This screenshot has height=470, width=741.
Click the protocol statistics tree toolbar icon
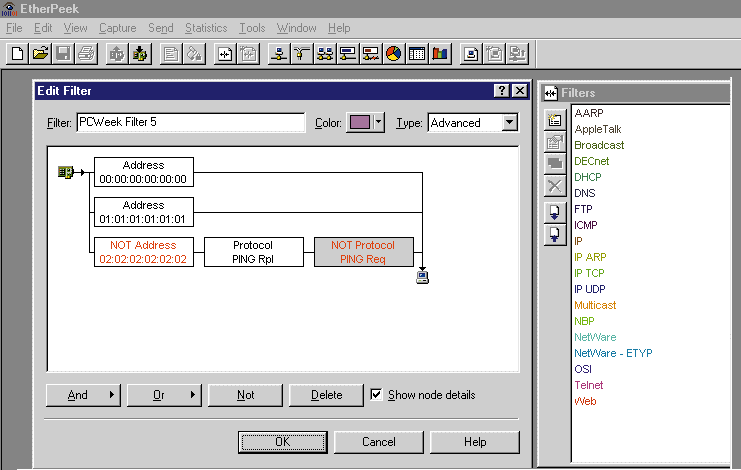302,53
